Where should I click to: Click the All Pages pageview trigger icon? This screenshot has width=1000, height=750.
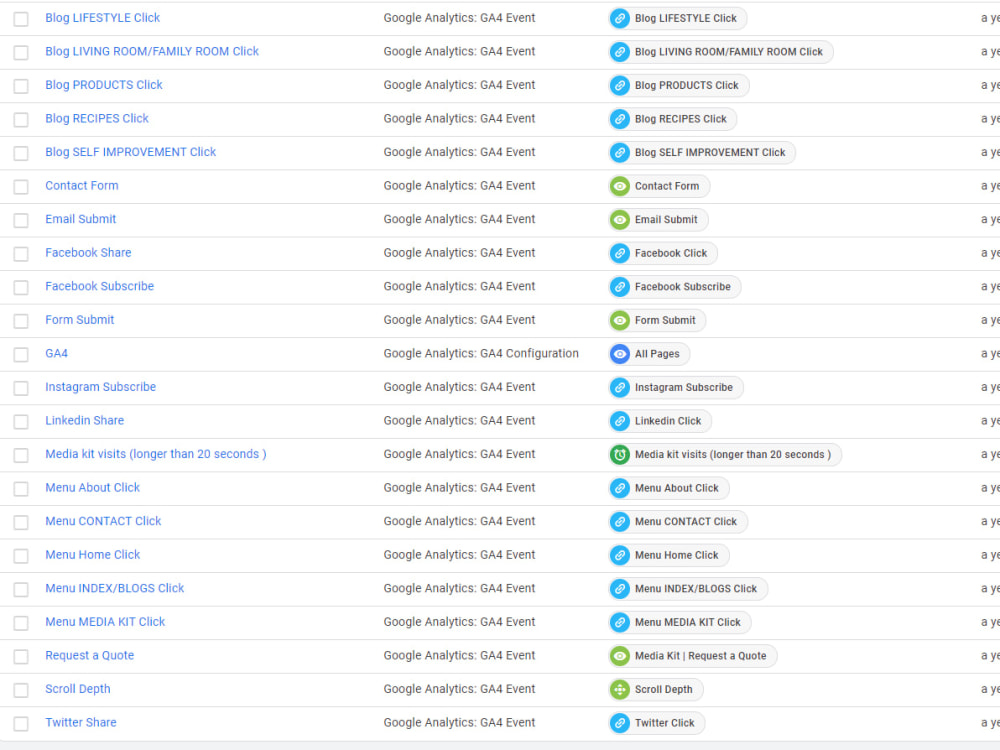click(x=619, y=354)
